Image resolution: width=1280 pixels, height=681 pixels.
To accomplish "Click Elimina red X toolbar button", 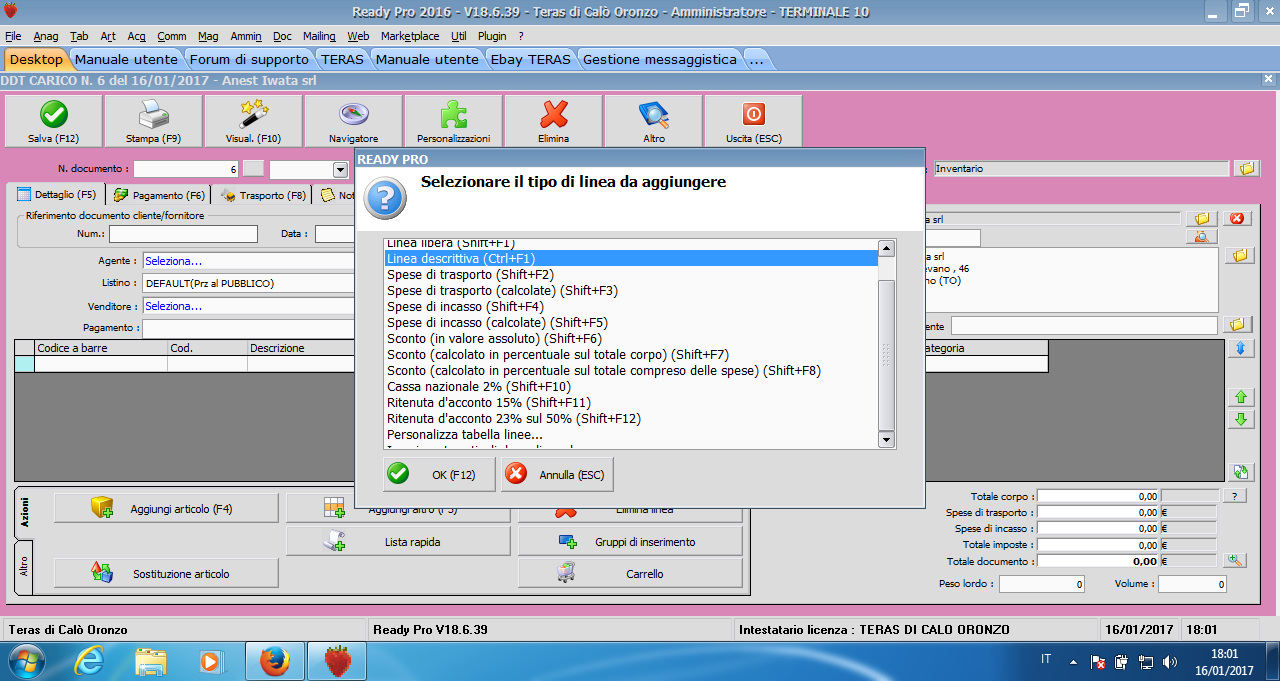I will (554, 121).
